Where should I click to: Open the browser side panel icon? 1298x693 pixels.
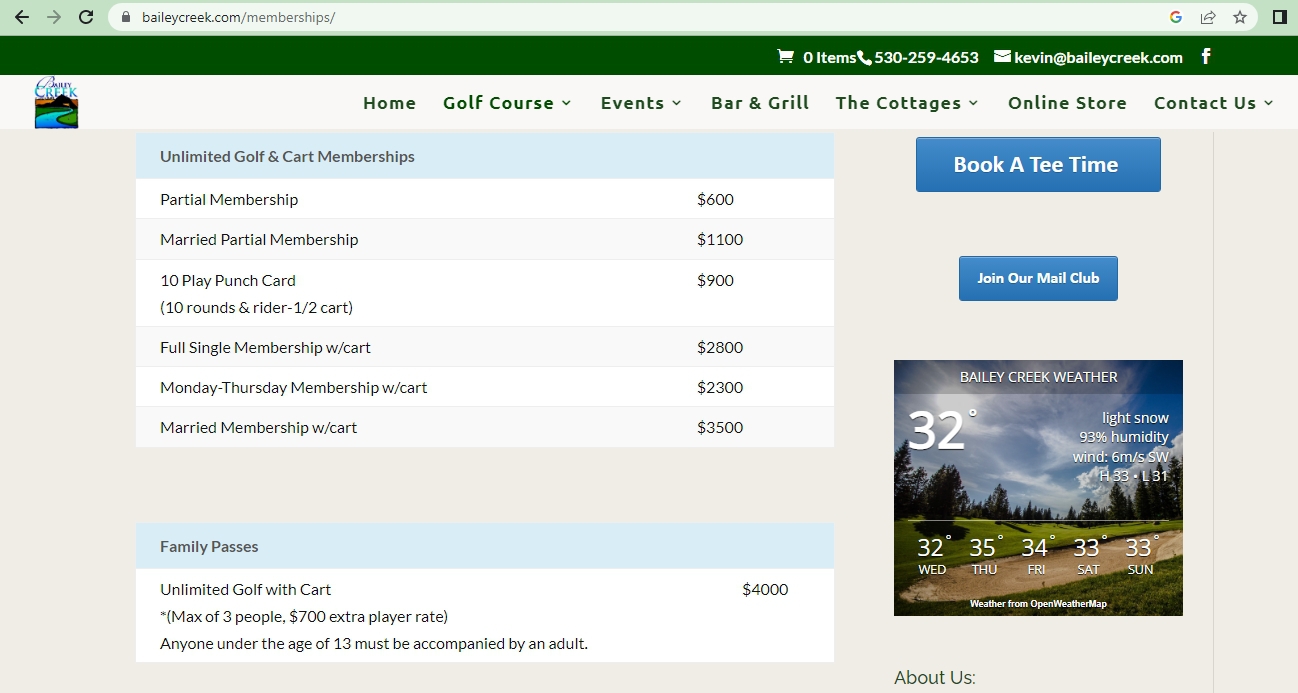1279,17
